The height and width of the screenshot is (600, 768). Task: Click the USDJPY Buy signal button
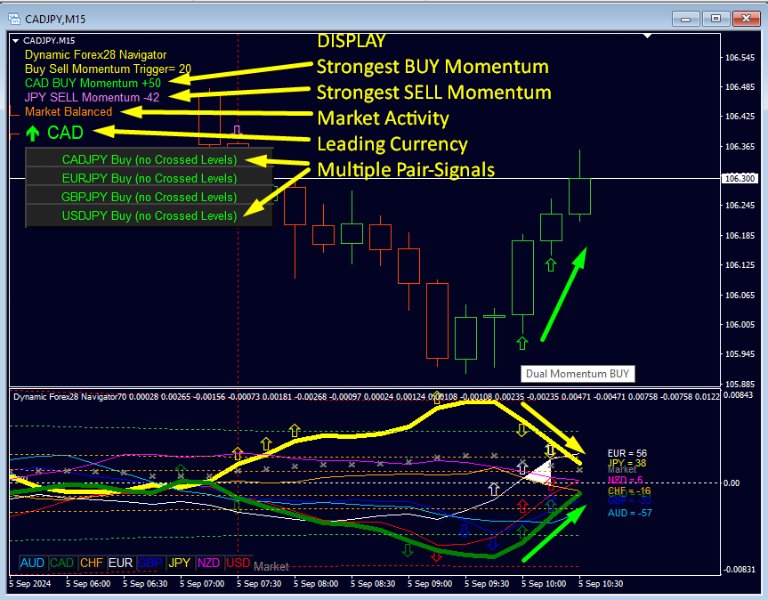[x=149, y=216]
